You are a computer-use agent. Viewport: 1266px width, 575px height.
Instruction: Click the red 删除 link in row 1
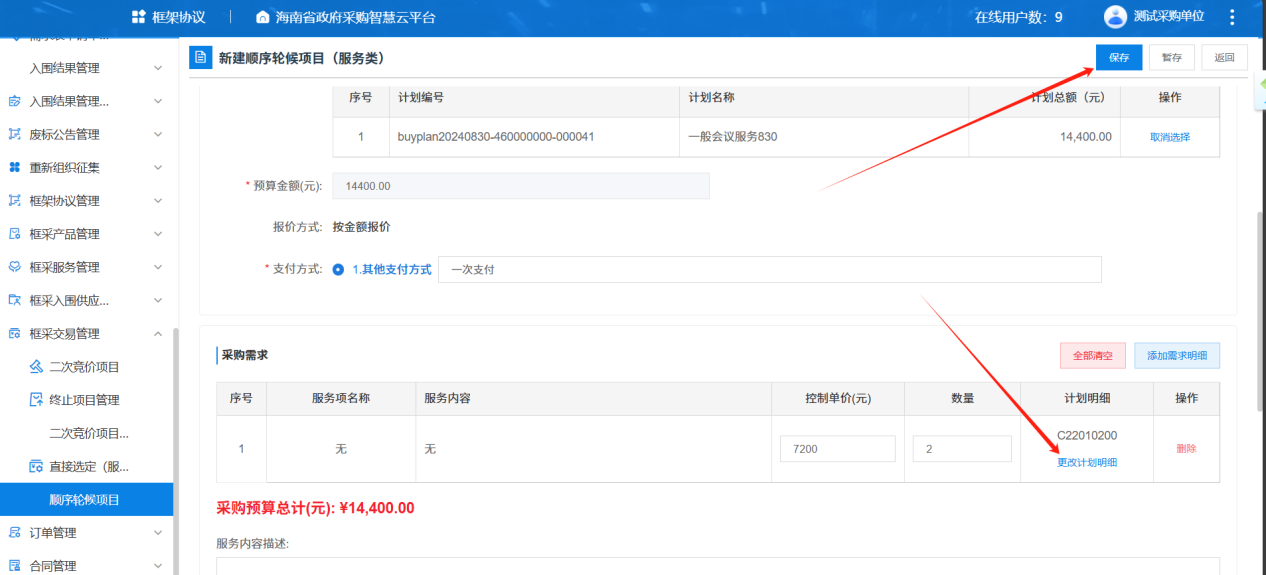click(x=1186, y=448)
